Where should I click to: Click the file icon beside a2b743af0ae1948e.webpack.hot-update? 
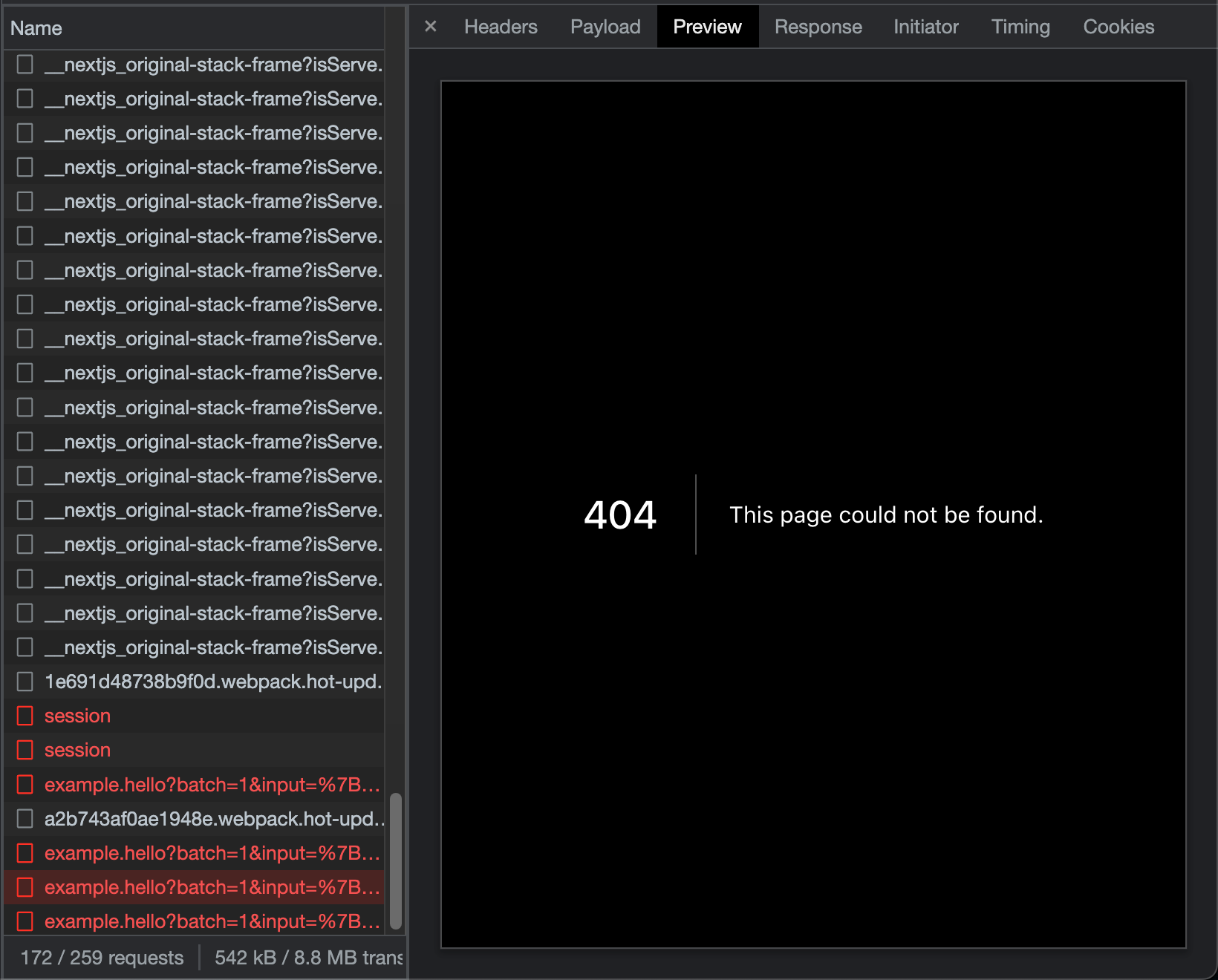coord(25,819)
